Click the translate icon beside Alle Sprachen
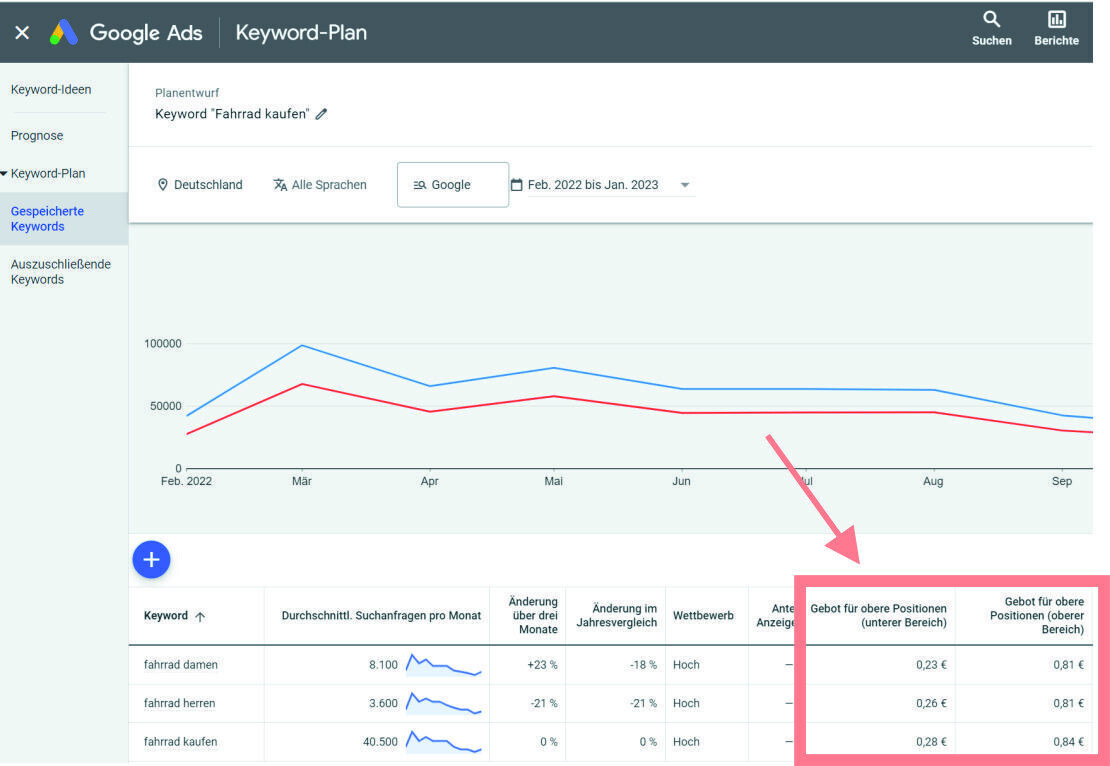Screen dimensions: 1110x766 281,184
